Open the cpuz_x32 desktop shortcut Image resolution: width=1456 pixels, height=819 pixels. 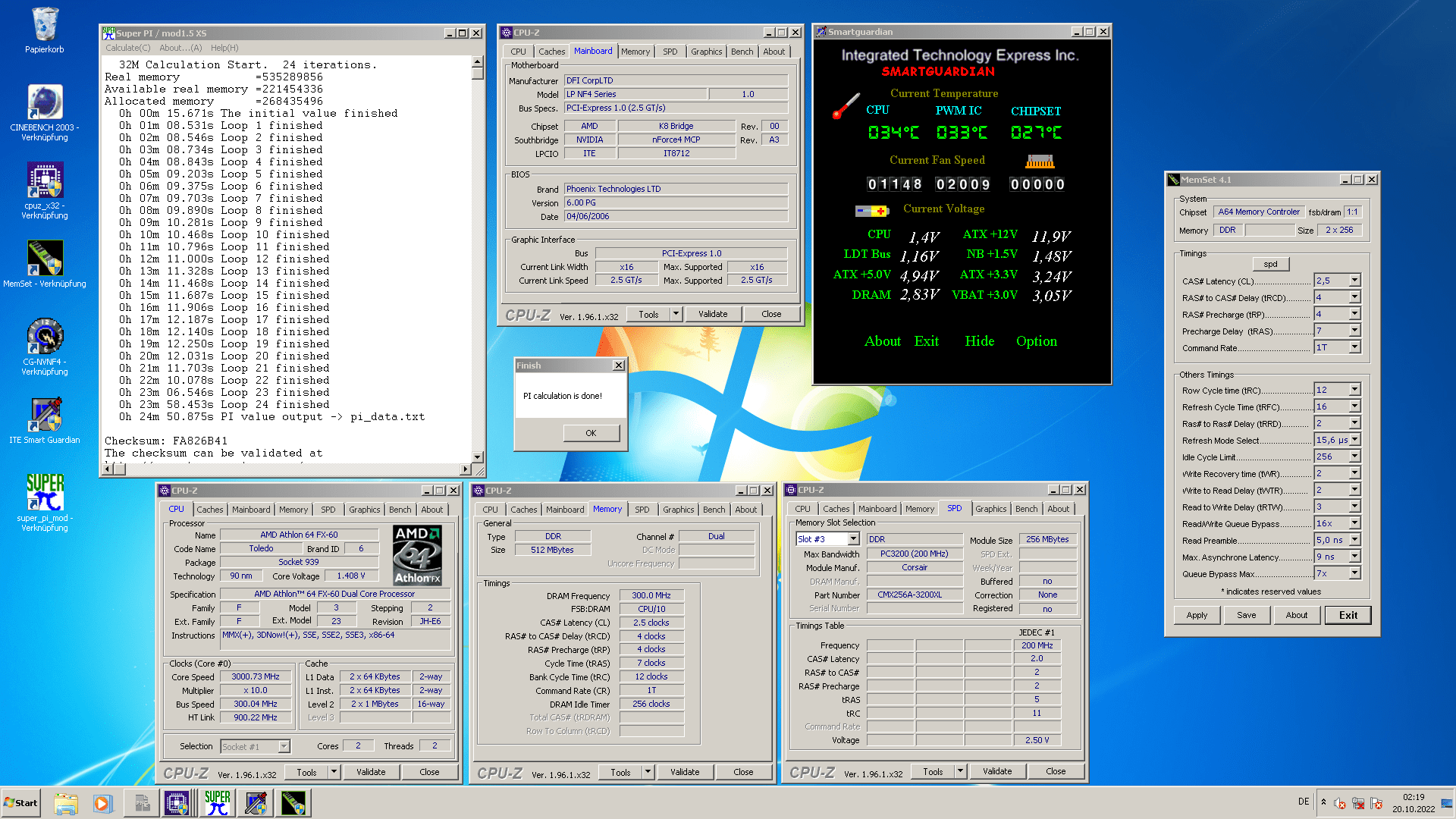pos(44,190)
